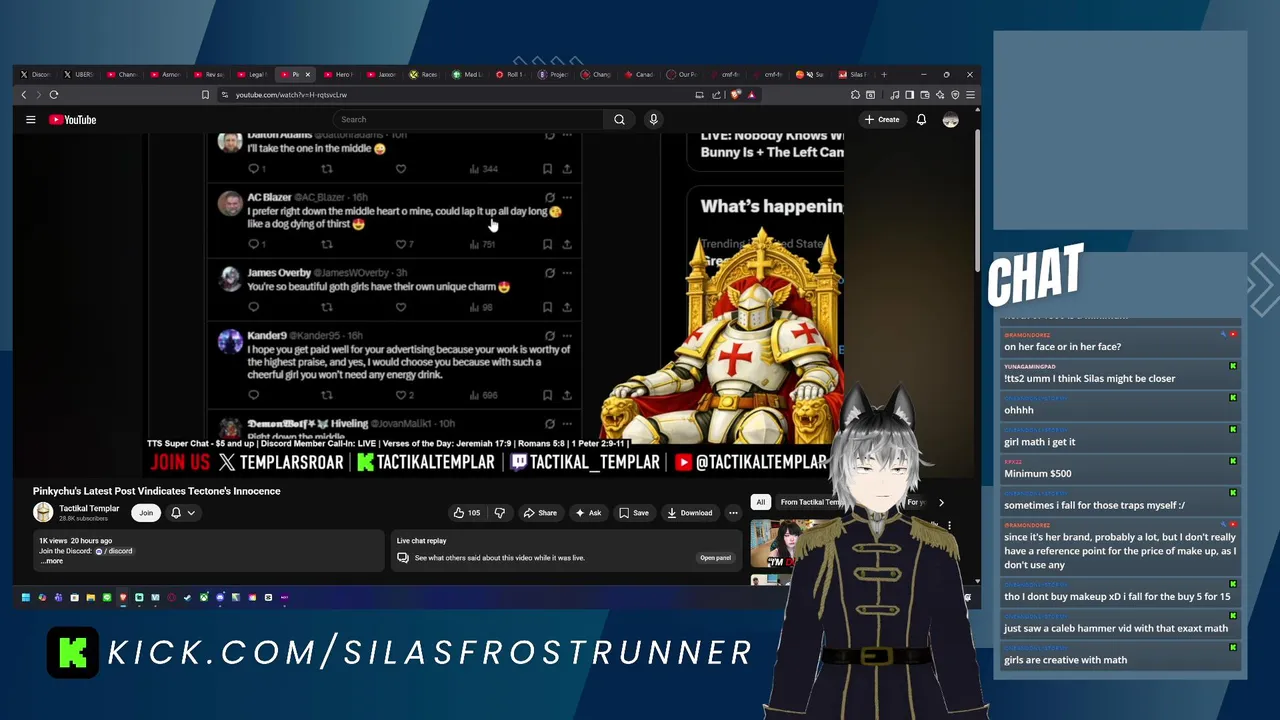Switch to the Silas browser tab
The height and width of the screenshot is (720, 1280).
click(854, 75)
